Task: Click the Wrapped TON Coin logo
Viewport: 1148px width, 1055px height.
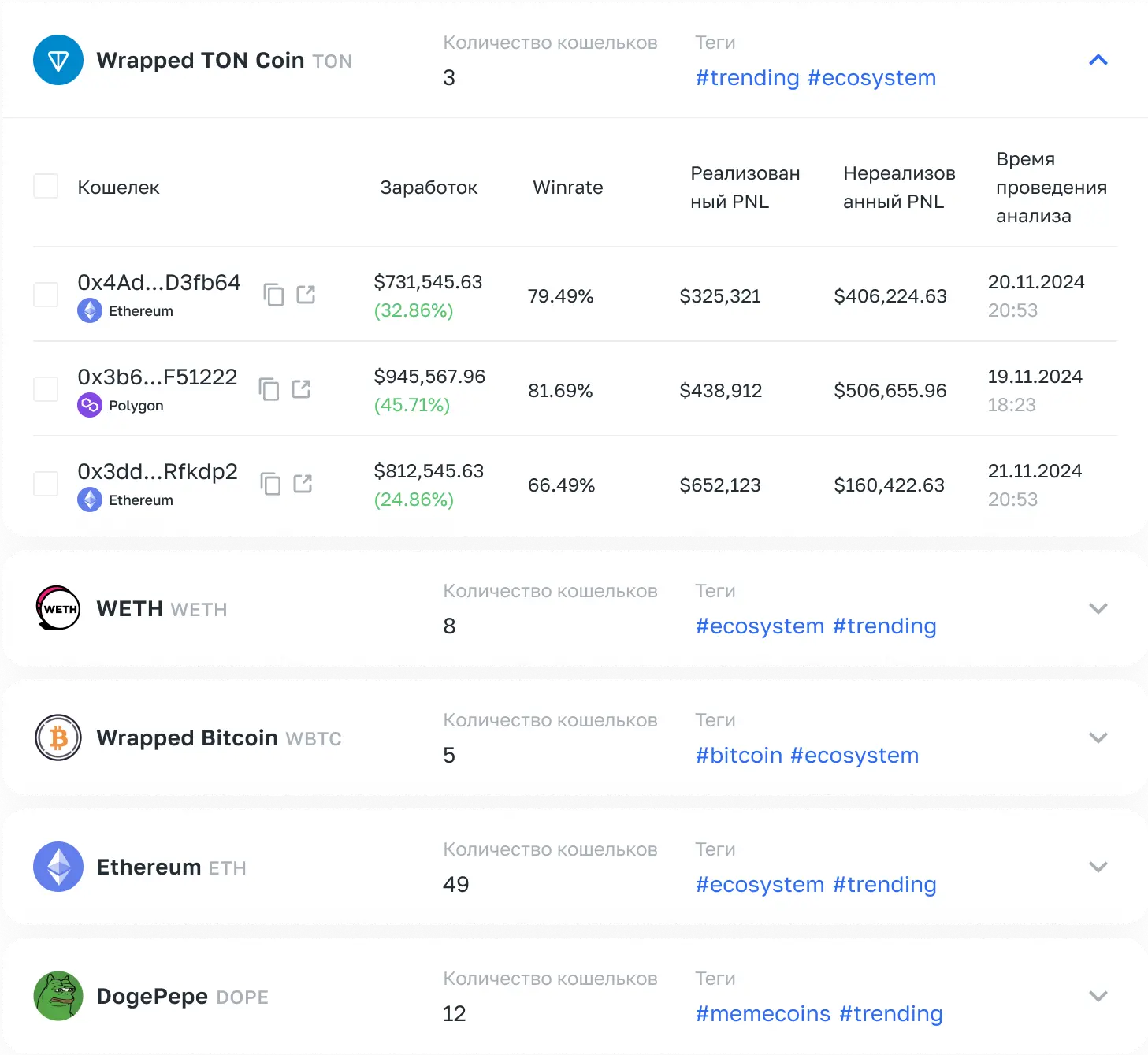Action: pos(58,60)
